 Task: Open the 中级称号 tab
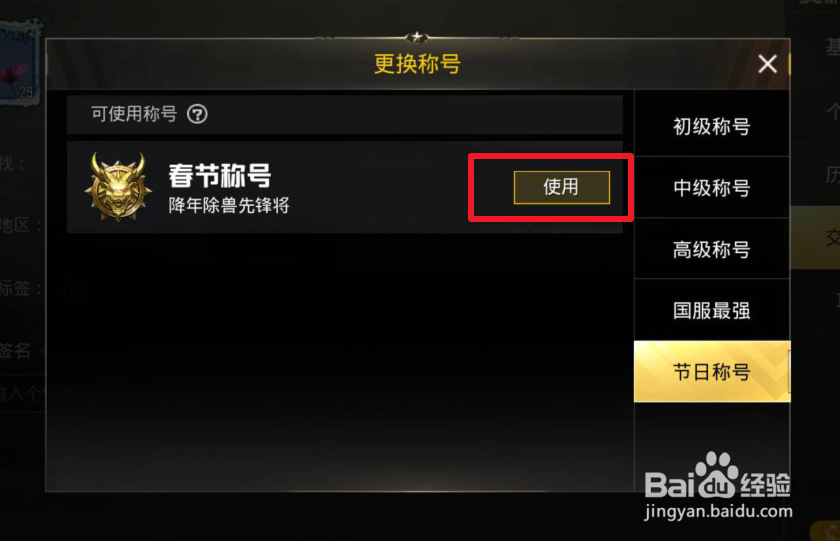(x=711, y=188)
